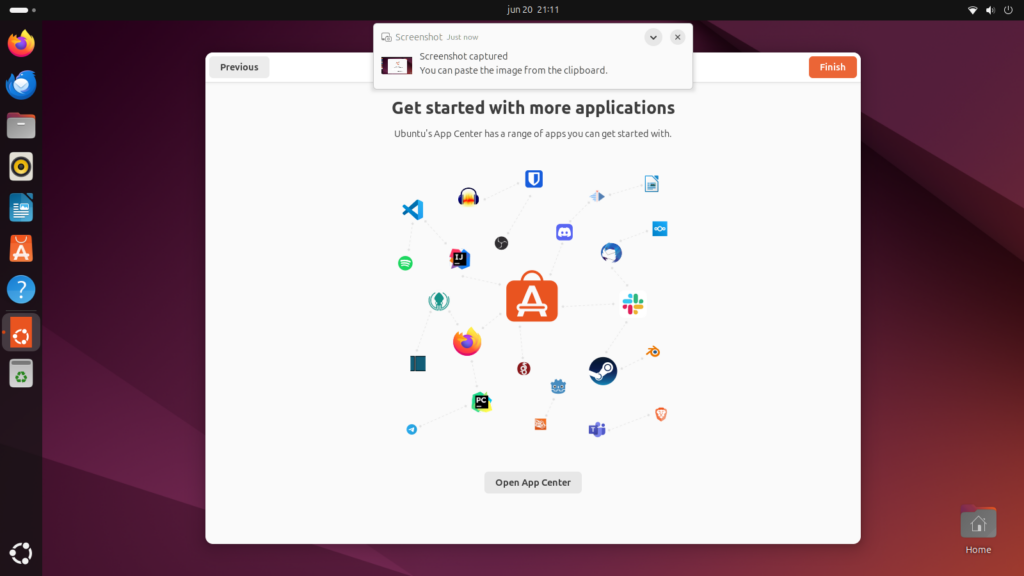Viewport: 1024px width, 576px height.
Task: Click the Audacity headphones icon
Action: [x=468, y=197]
